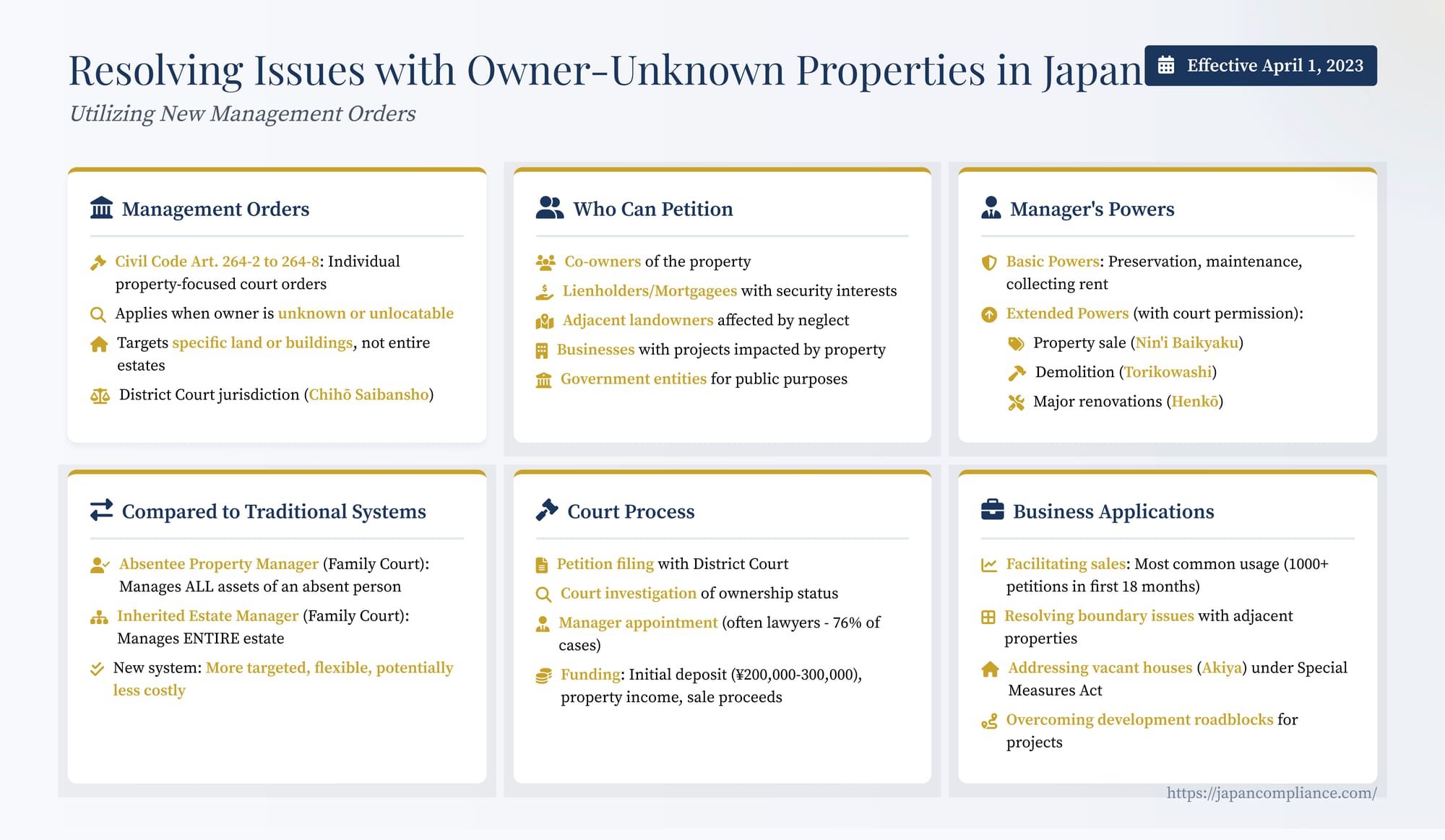Open the japancompliance.com link
1445x840 pixels.
[x=1272, y=792]
